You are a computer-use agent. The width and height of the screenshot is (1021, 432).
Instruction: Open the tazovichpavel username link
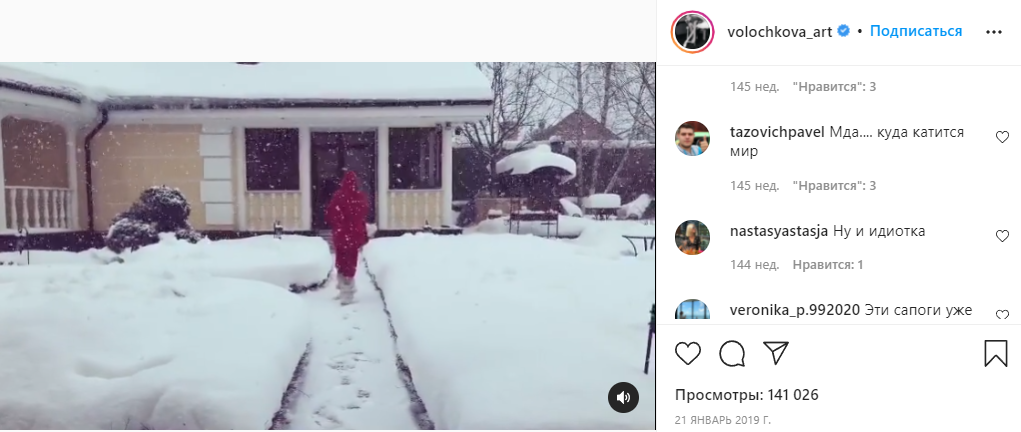coord(777,132)
